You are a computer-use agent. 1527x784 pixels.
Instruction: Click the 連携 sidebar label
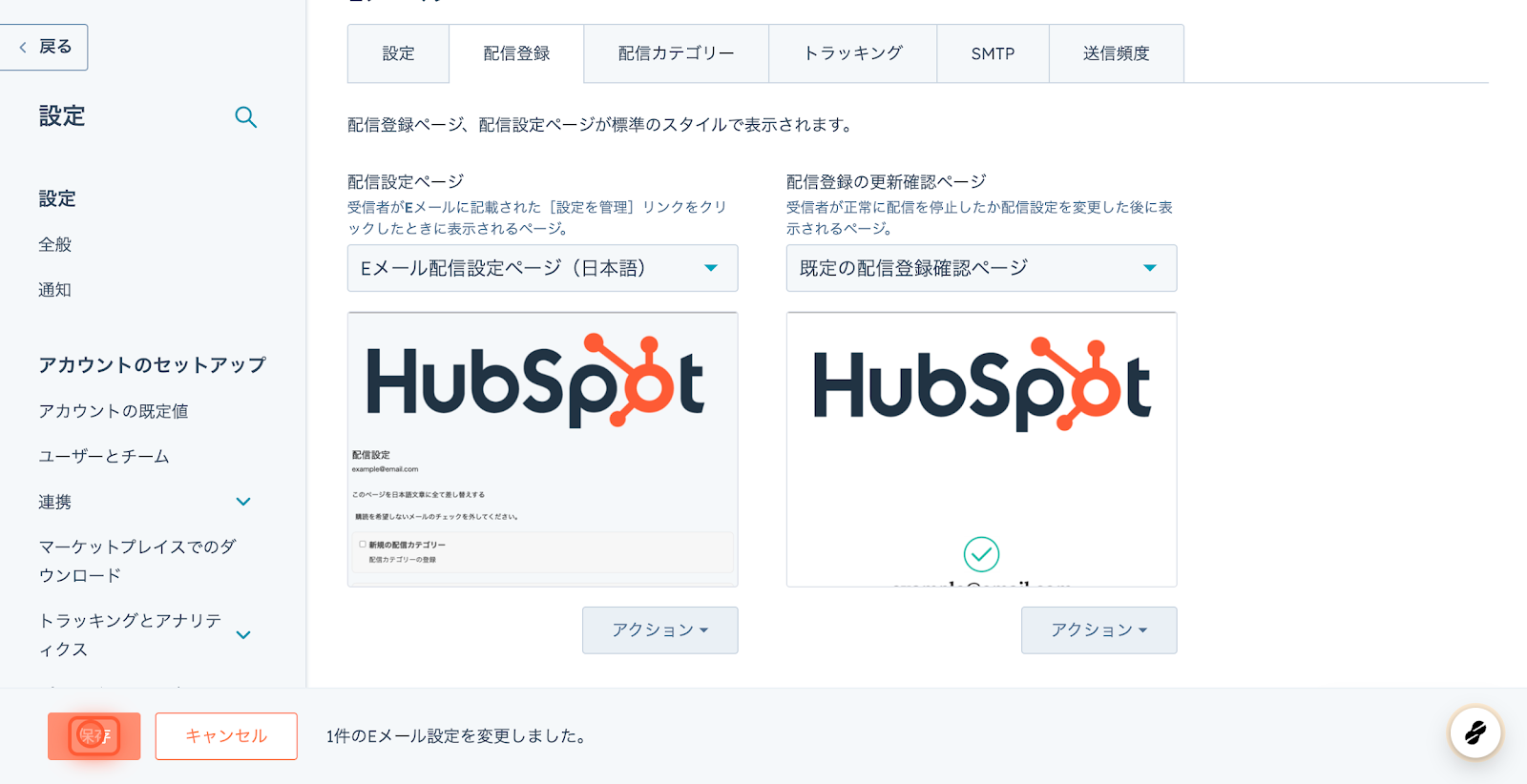(55, 502)
